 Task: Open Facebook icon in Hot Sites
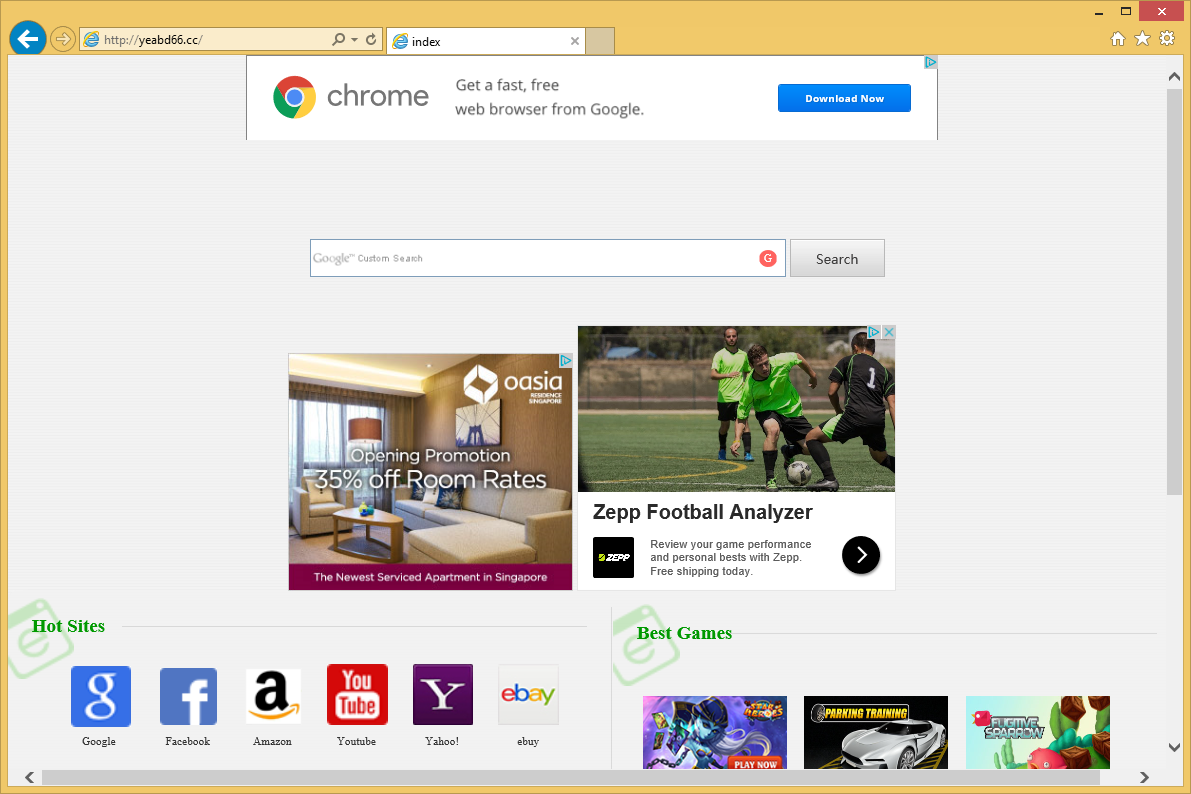[x=188, y=696]
